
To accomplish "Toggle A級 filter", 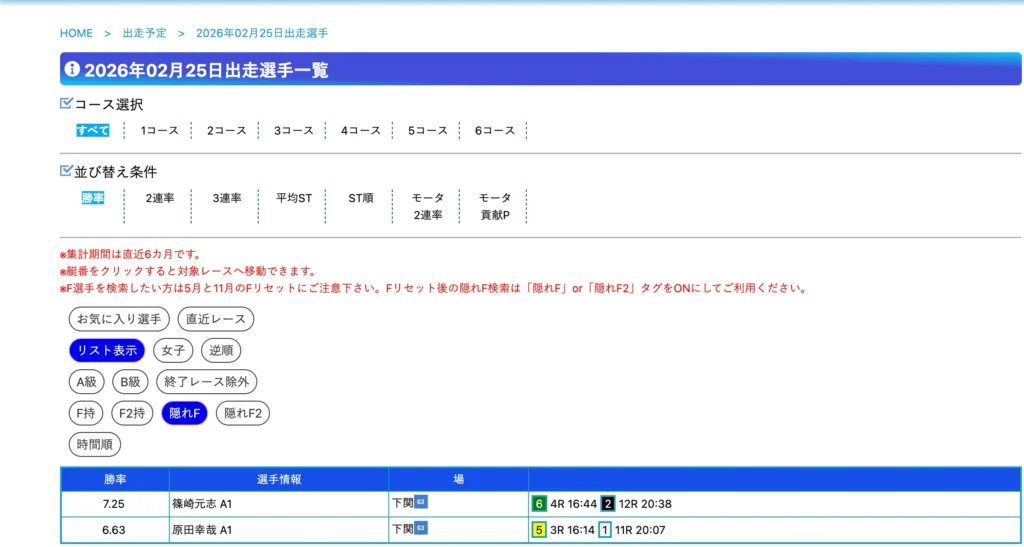I will pyautogui.click(x=86, y=382).
